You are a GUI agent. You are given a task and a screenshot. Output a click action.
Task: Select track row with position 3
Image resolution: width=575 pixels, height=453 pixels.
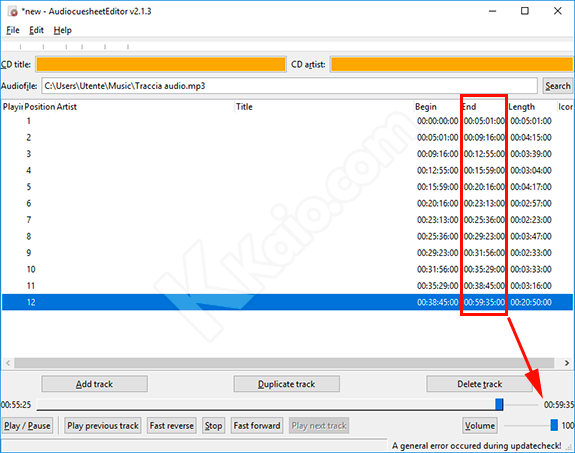[287, 154]
